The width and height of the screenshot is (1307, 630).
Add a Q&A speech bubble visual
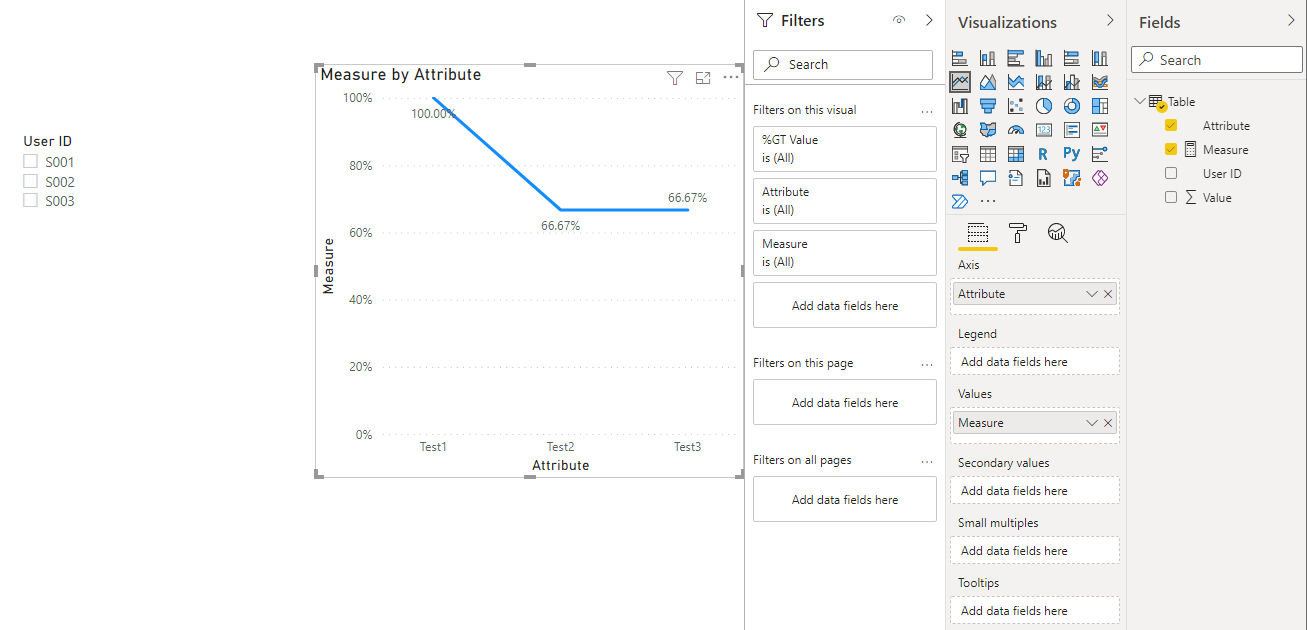[988, 178]
